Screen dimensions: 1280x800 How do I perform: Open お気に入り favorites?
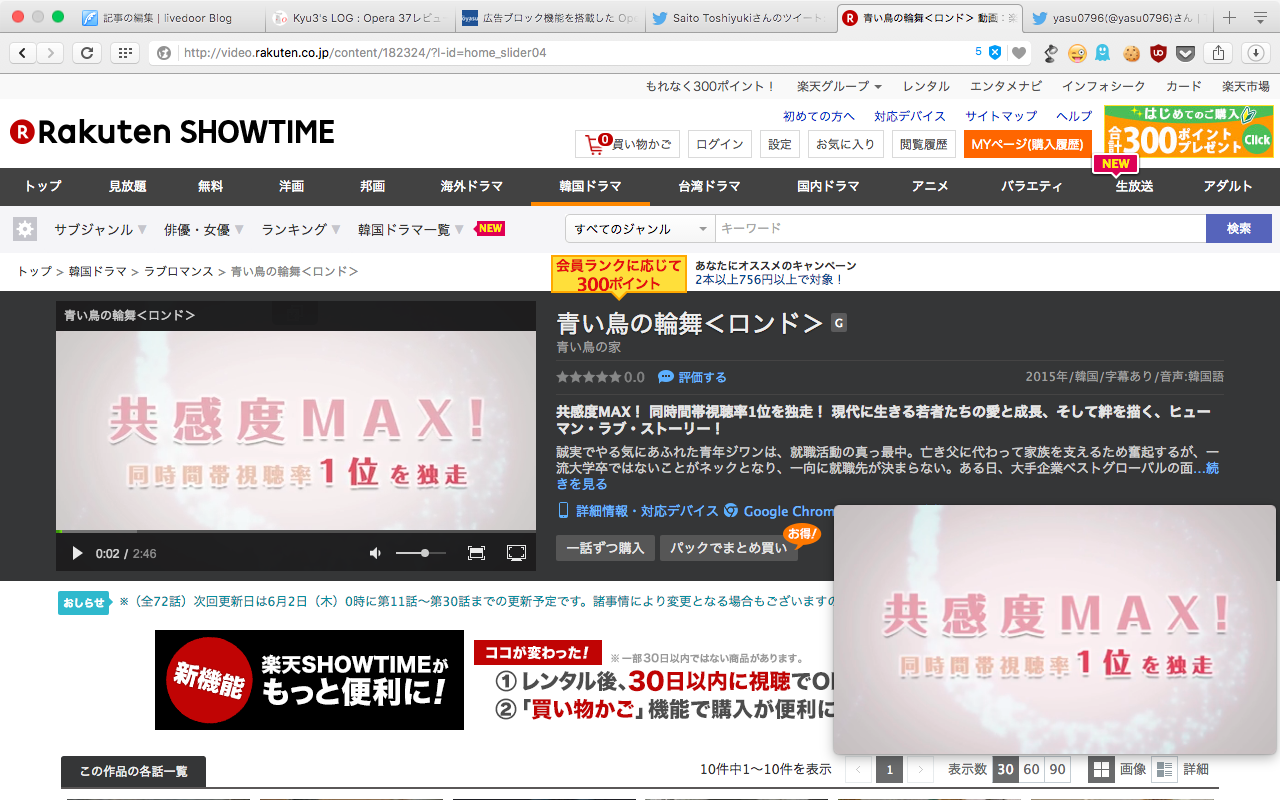coord(845,144)
